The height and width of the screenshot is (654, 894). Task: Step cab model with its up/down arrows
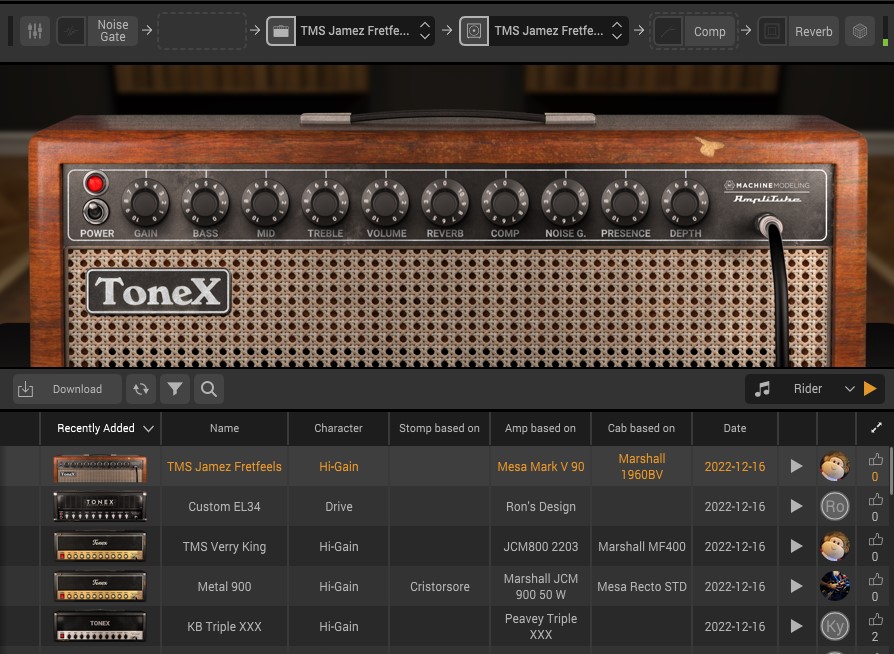point(617,31)
